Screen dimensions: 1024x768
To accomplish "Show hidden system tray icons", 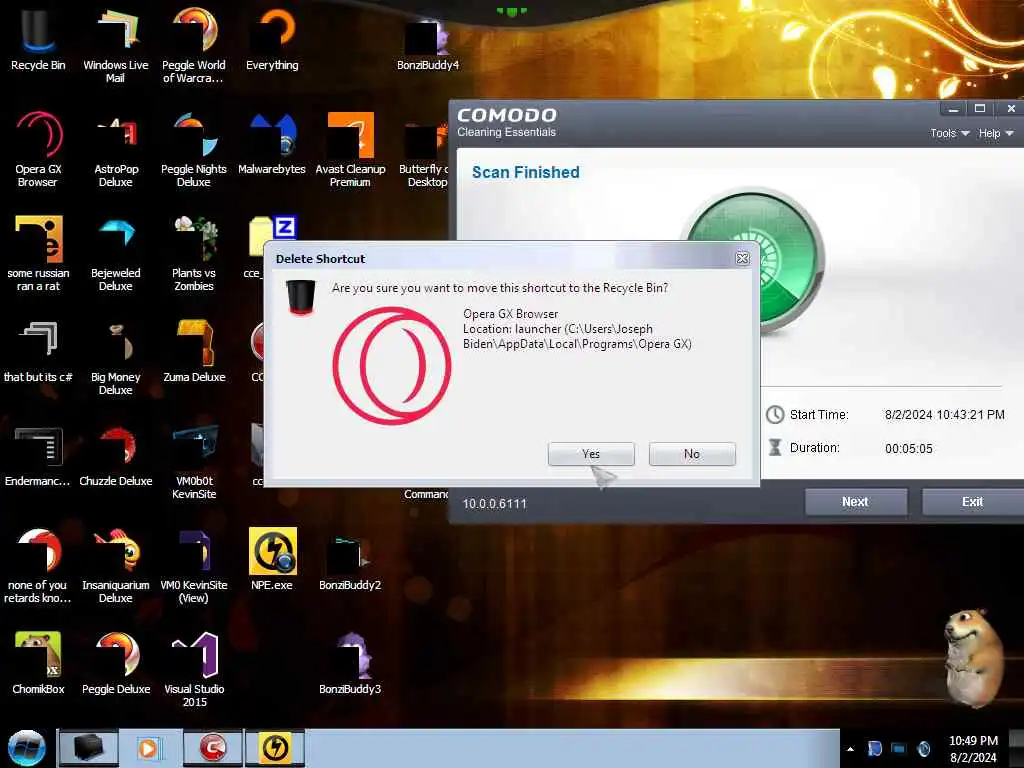I will pyautogui.click(x=850, y=749).
